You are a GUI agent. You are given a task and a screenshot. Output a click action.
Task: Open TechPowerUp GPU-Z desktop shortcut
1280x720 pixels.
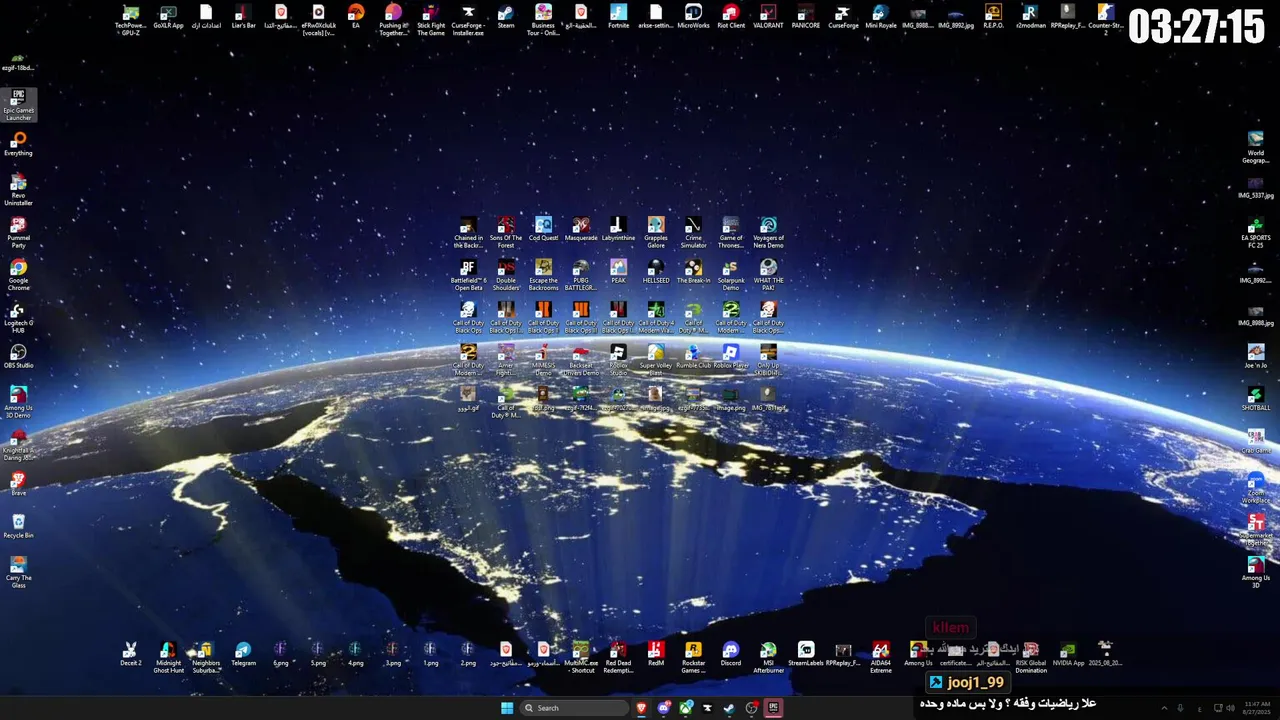(131, 19)
